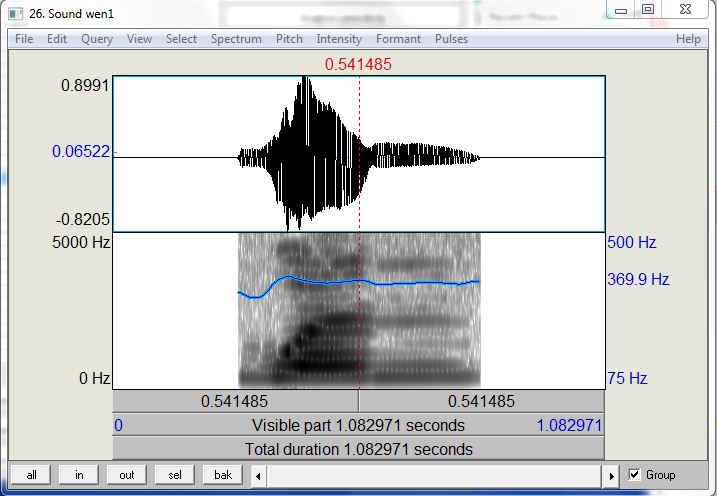Open the Pitch menu
Viewport: 717px width, 496px height.
click(x=289, y=39)
